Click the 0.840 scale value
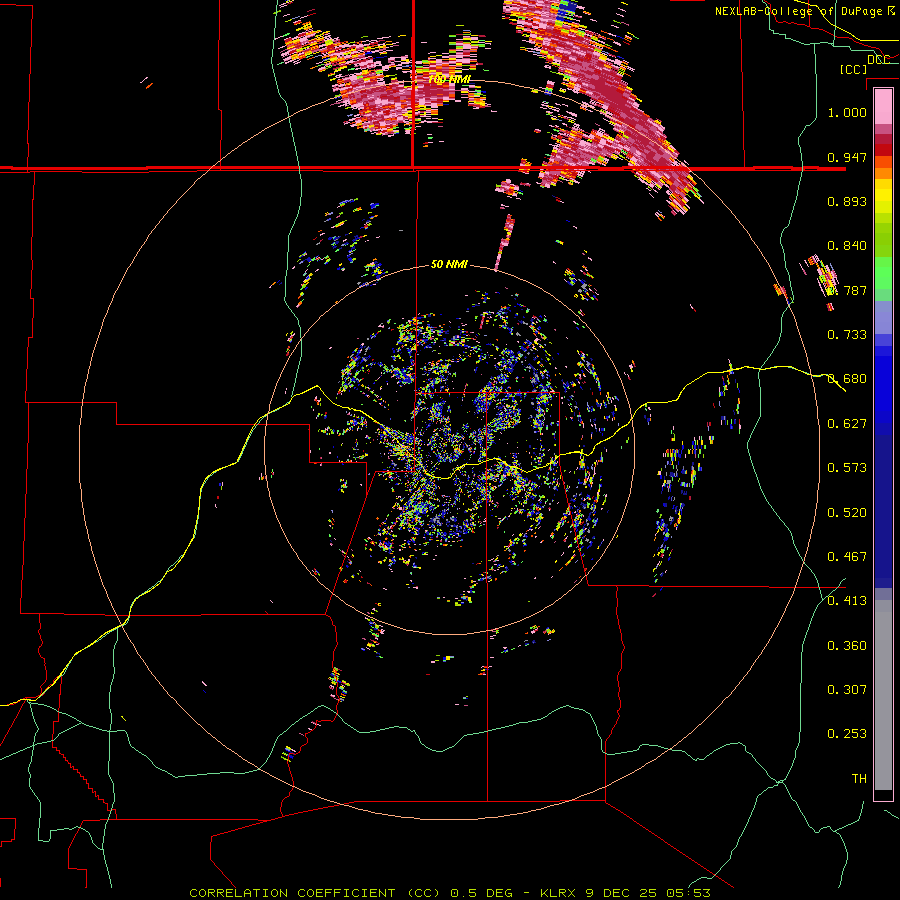Viewport: 900px width, 900px height. [847, 246]
